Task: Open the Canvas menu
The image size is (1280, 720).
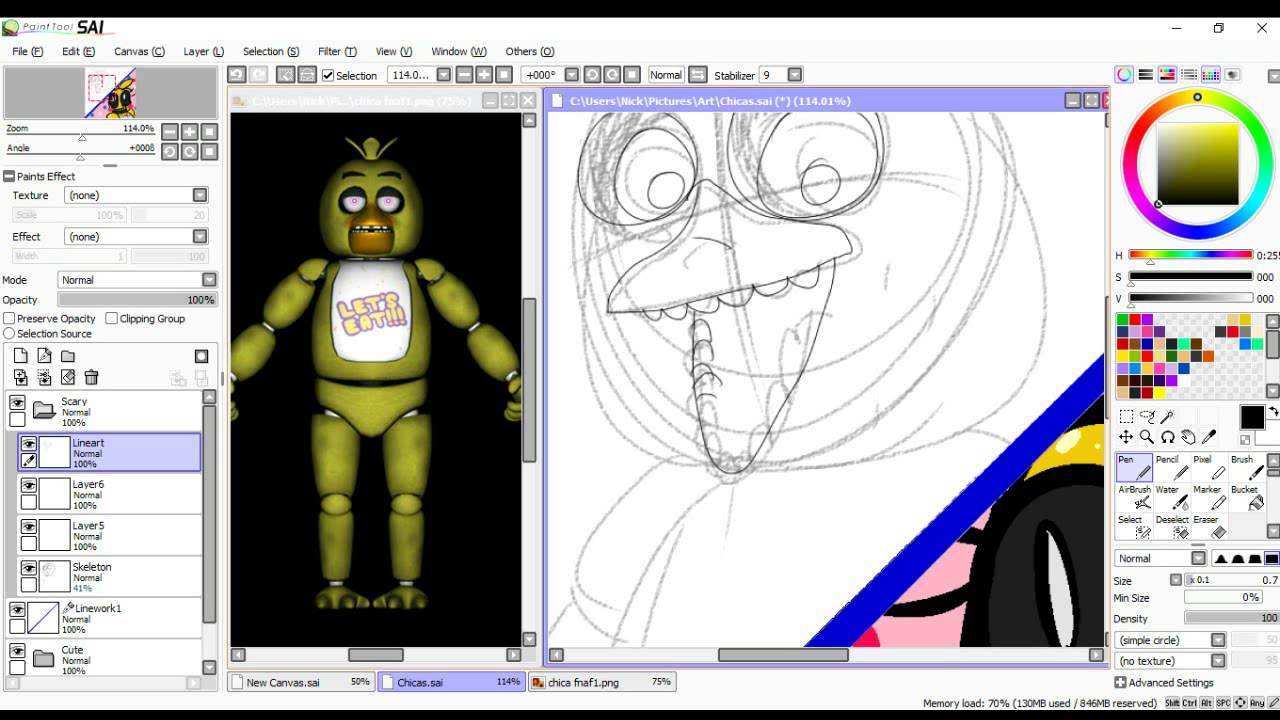Action: [139, 51]
